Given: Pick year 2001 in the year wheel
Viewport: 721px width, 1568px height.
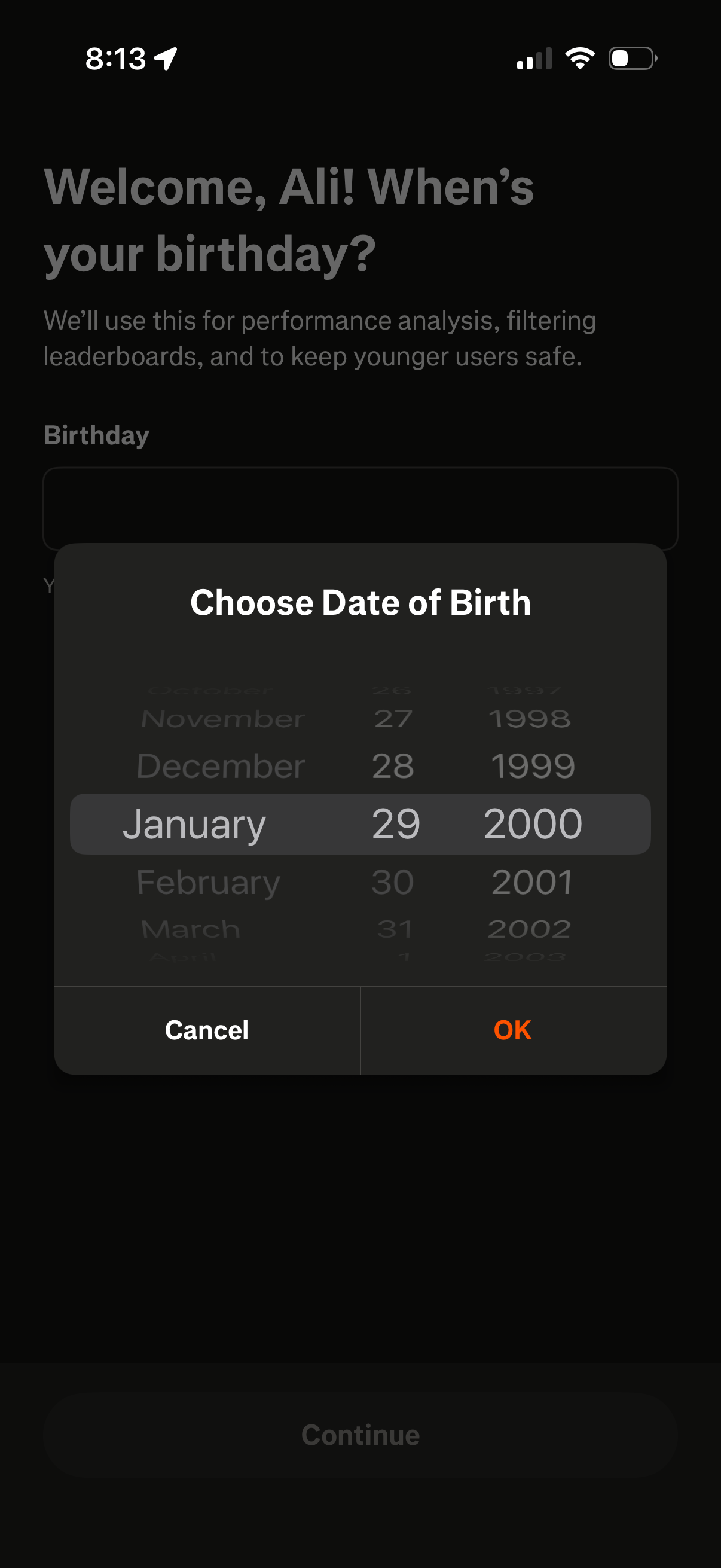Looking at the screenshot, I should tap(533, 882).
